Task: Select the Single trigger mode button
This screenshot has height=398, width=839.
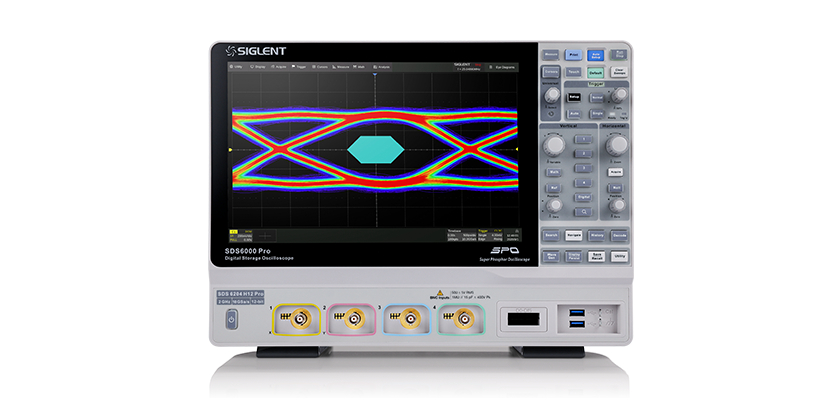Action: tap(597, 114)
